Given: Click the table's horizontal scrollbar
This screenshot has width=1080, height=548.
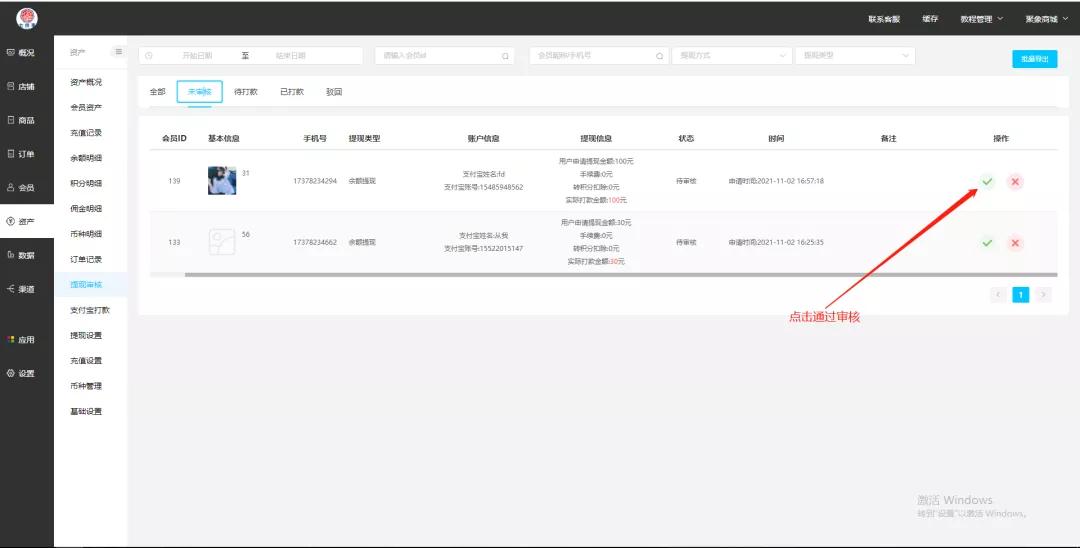Looking at the screenshot, I should (x=621, y=275).
